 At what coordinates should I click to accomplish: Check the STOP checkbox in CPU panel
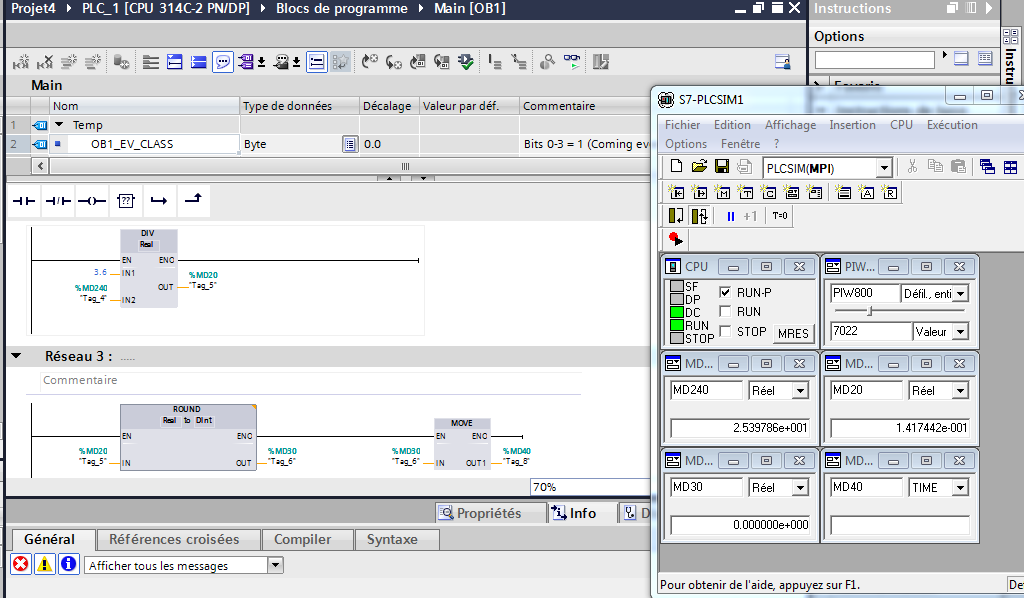726,331
